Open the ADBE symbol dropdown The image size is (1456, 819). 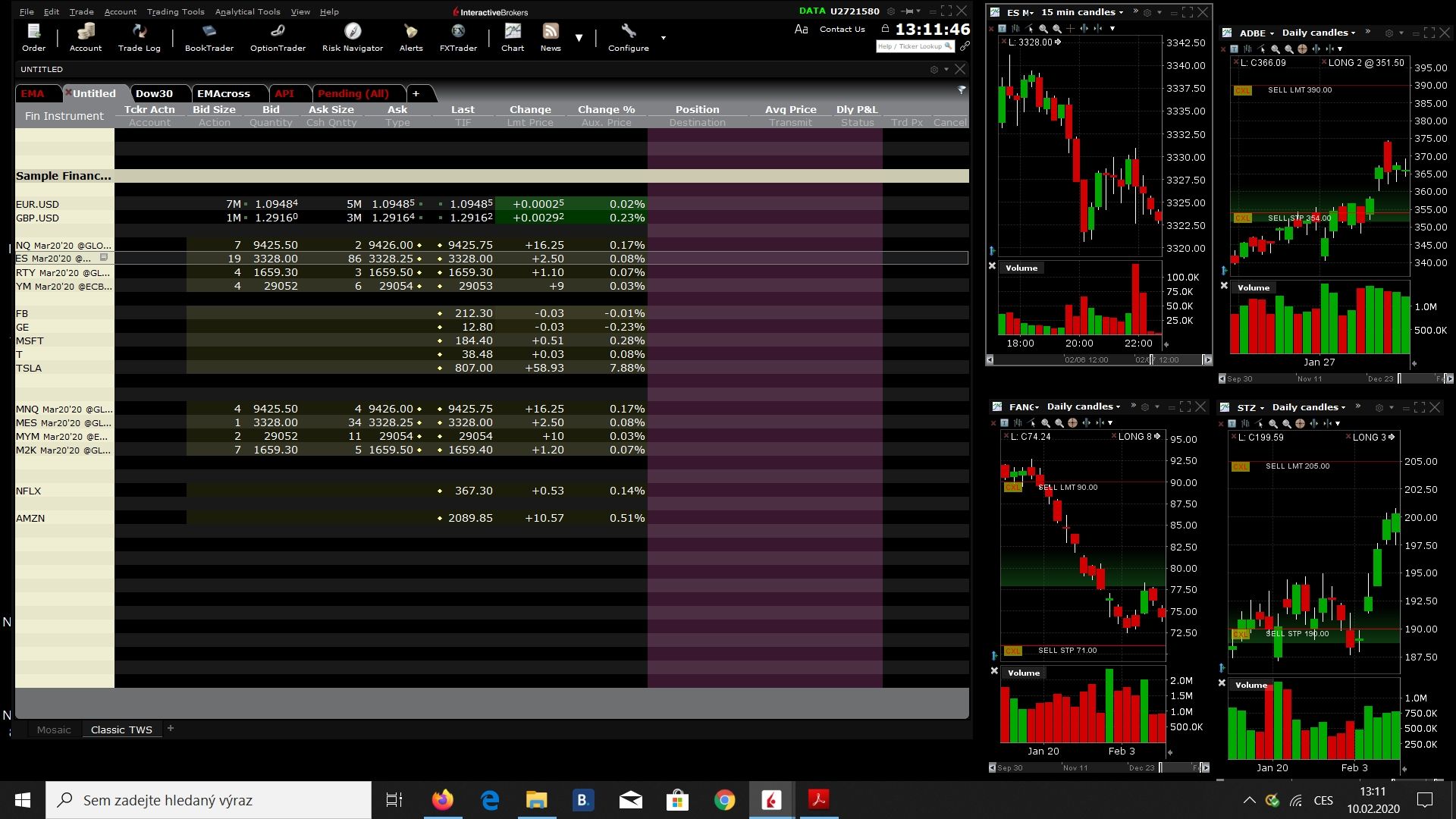(1257, 33)
